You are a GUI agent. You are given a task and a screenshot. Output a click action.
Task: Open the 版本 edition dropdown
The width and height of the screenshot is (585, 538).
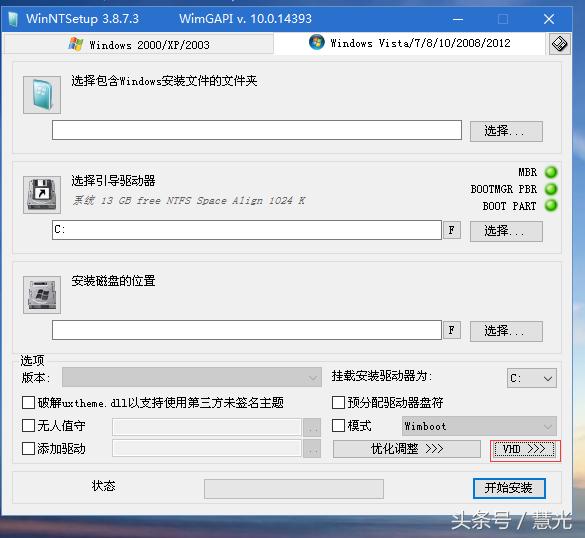pos(192,377)
